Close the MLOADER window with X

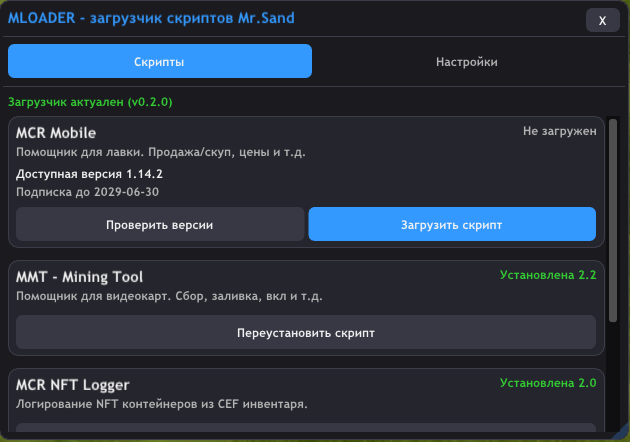click(602, 20)
